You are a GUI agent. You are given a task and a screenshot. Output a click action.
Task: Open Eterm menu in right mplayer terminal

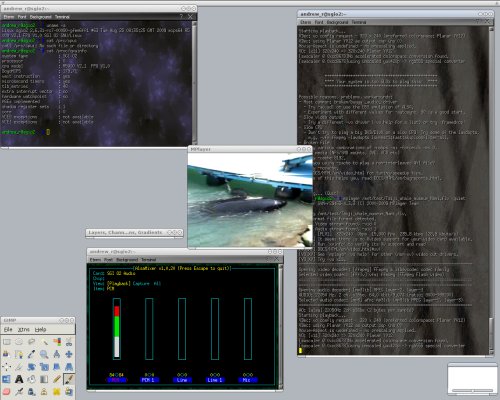(306, 22)
